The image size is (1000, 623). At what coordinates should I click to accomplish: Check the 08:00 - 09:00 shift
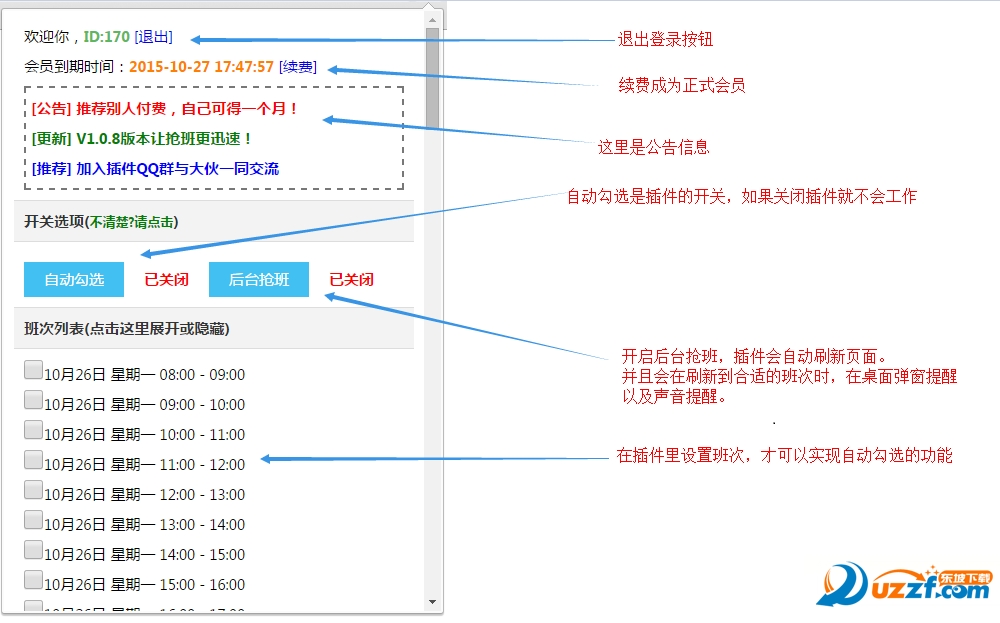click(33, 370)
